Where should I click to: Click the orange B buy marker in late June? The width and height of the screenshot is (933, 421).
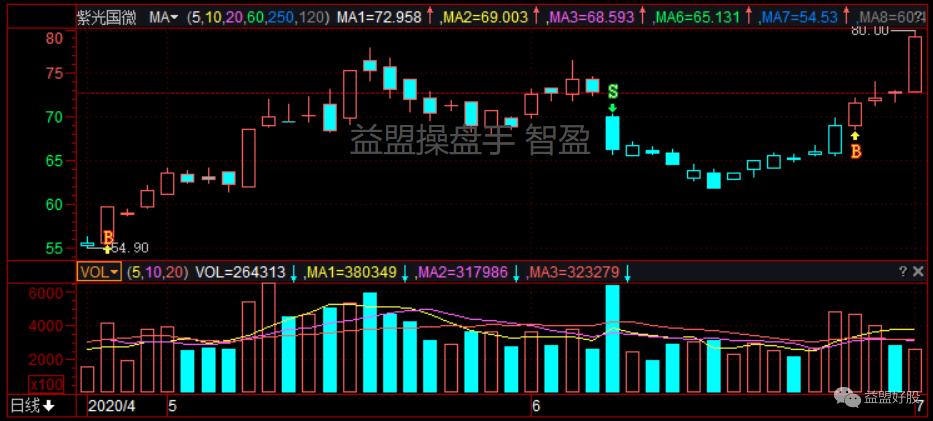(x=855, y=152)
